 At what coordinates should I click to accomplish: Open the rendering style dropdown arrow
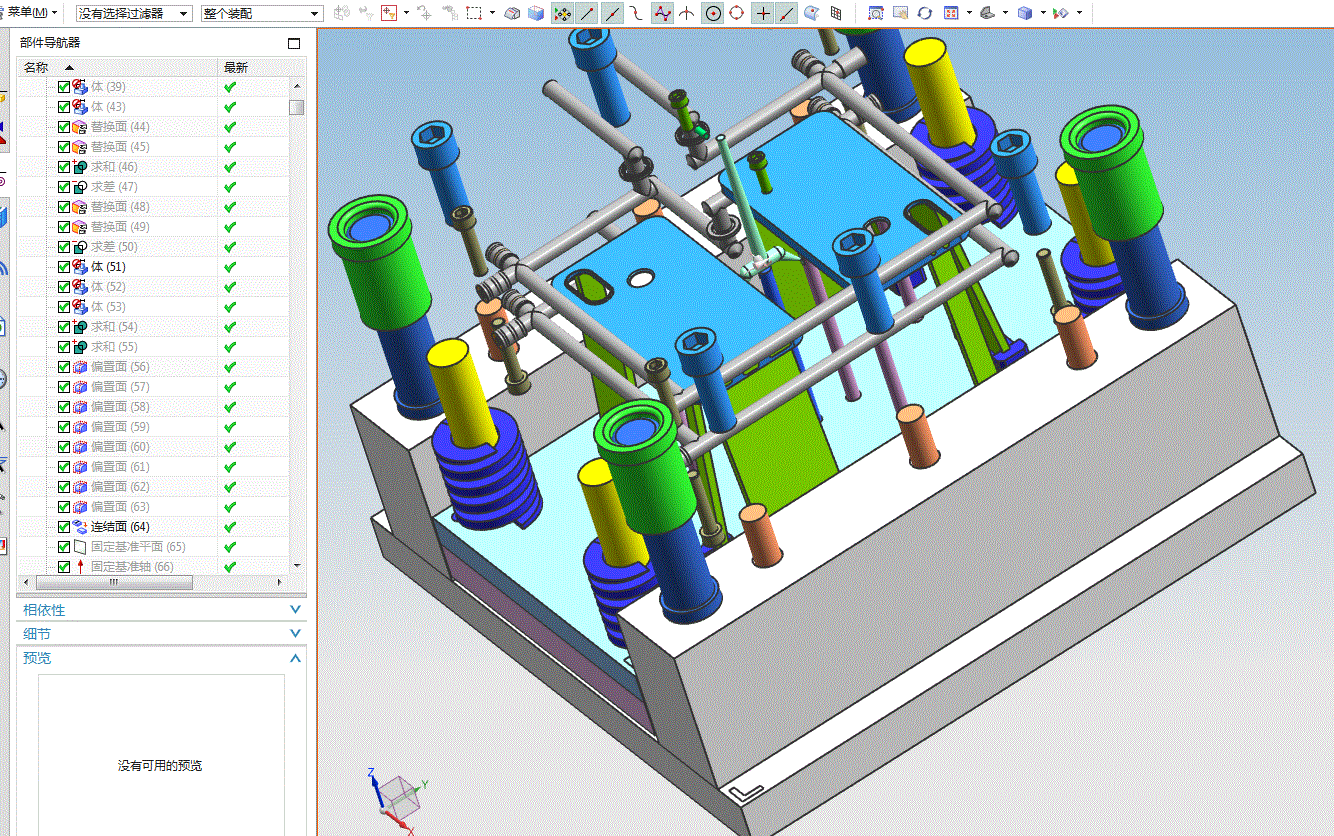point(1043,13)
